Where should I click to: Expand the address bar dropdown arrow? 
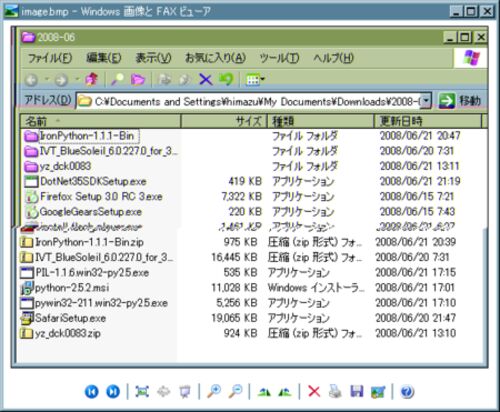click(x=426, y=100)
